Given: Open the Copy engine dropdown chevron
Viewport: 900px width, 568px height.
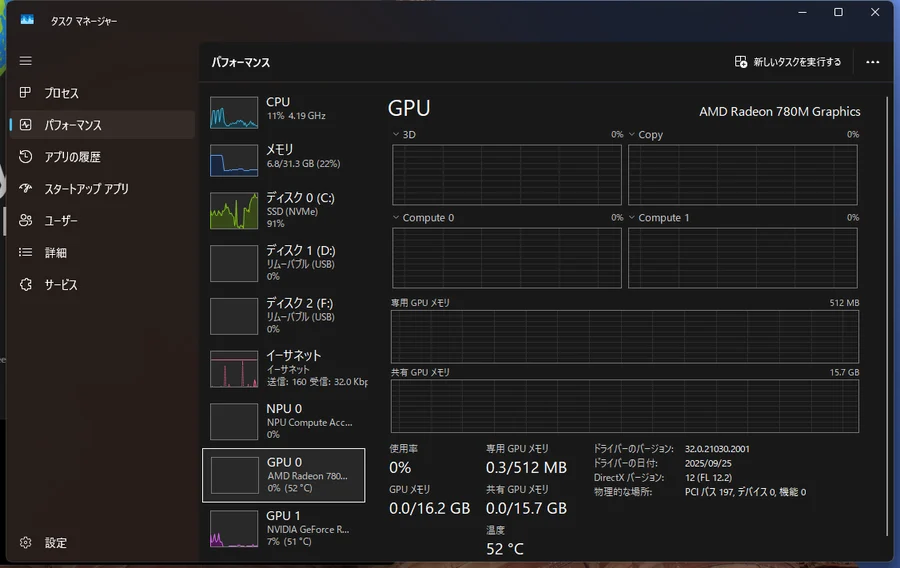Looking at the screenshot, I should point(632,134).
